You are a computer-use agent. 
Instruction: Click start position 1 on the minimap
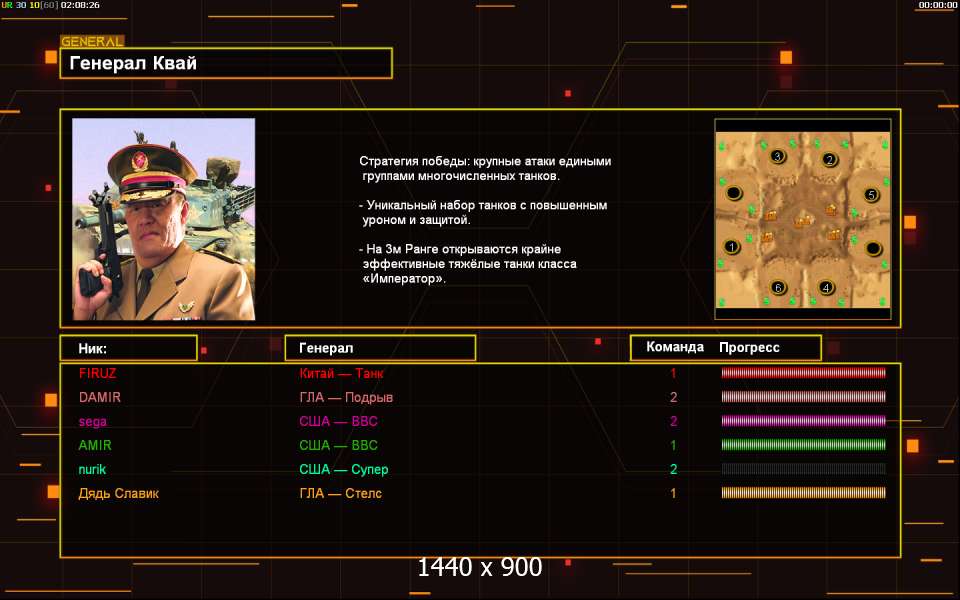point(732,247)
